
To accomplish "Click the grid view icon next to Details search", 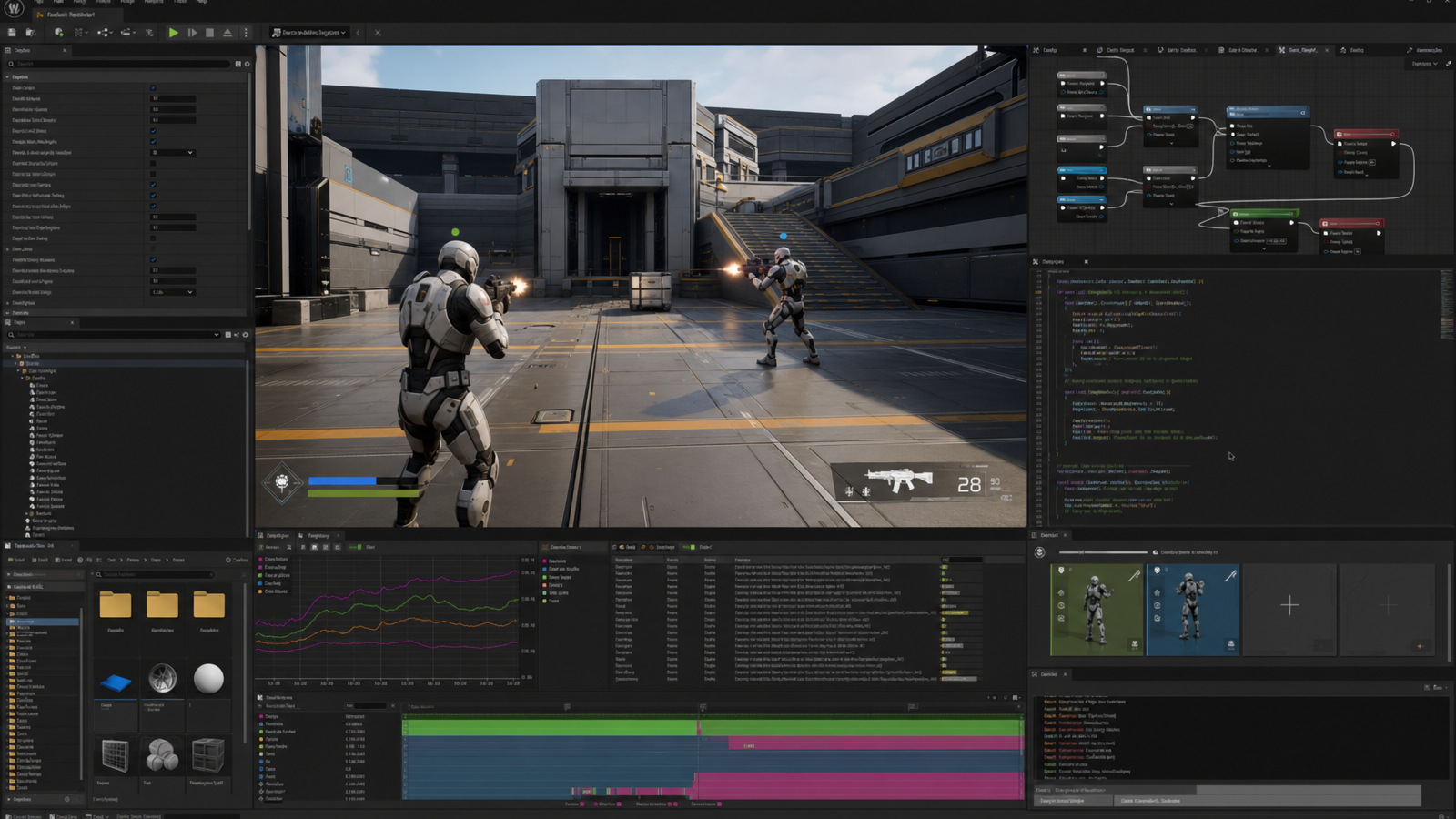I will [x=238, y=64].
